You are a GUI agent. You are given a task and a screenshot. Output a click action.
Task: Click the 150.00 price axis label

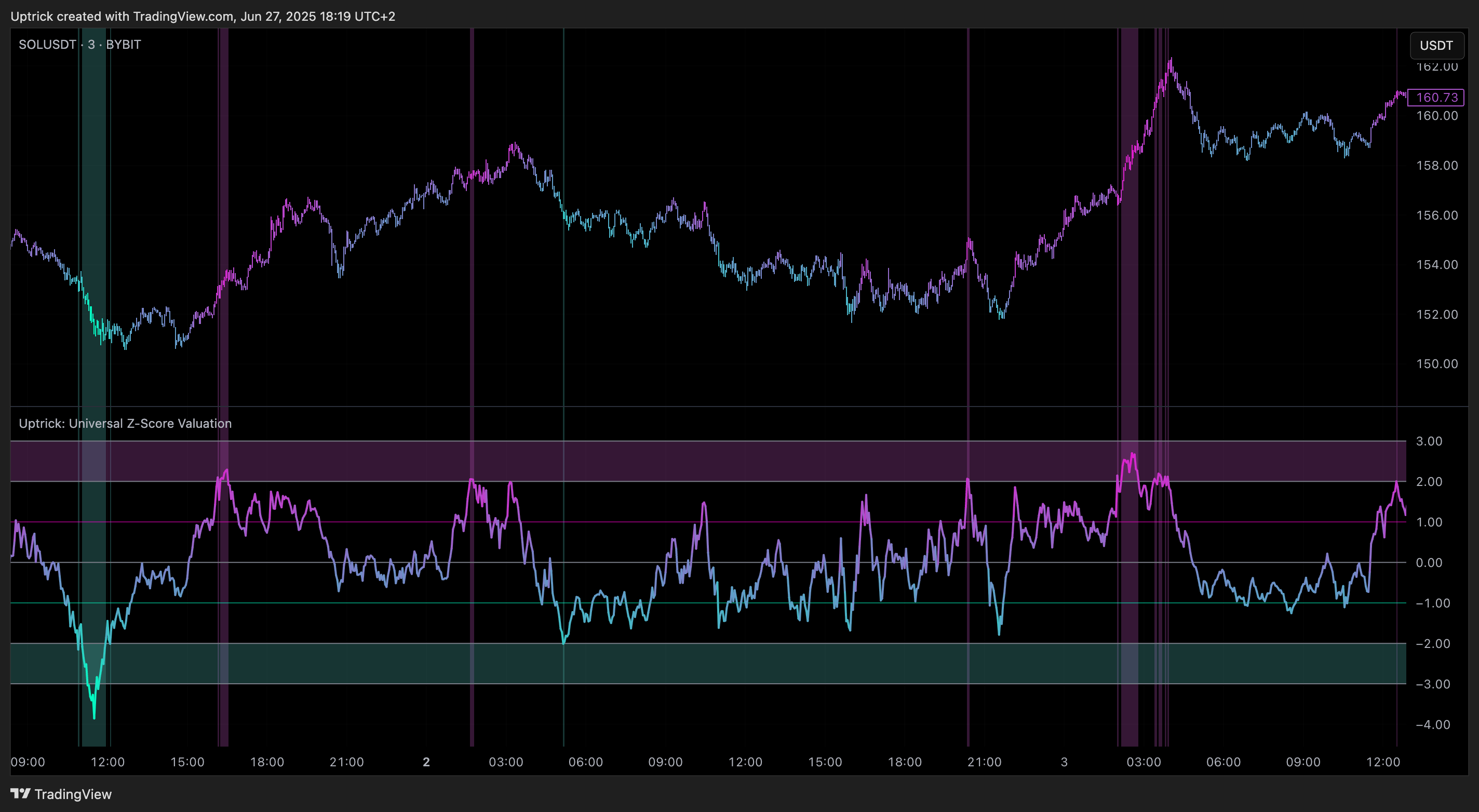click(1436, 364)
